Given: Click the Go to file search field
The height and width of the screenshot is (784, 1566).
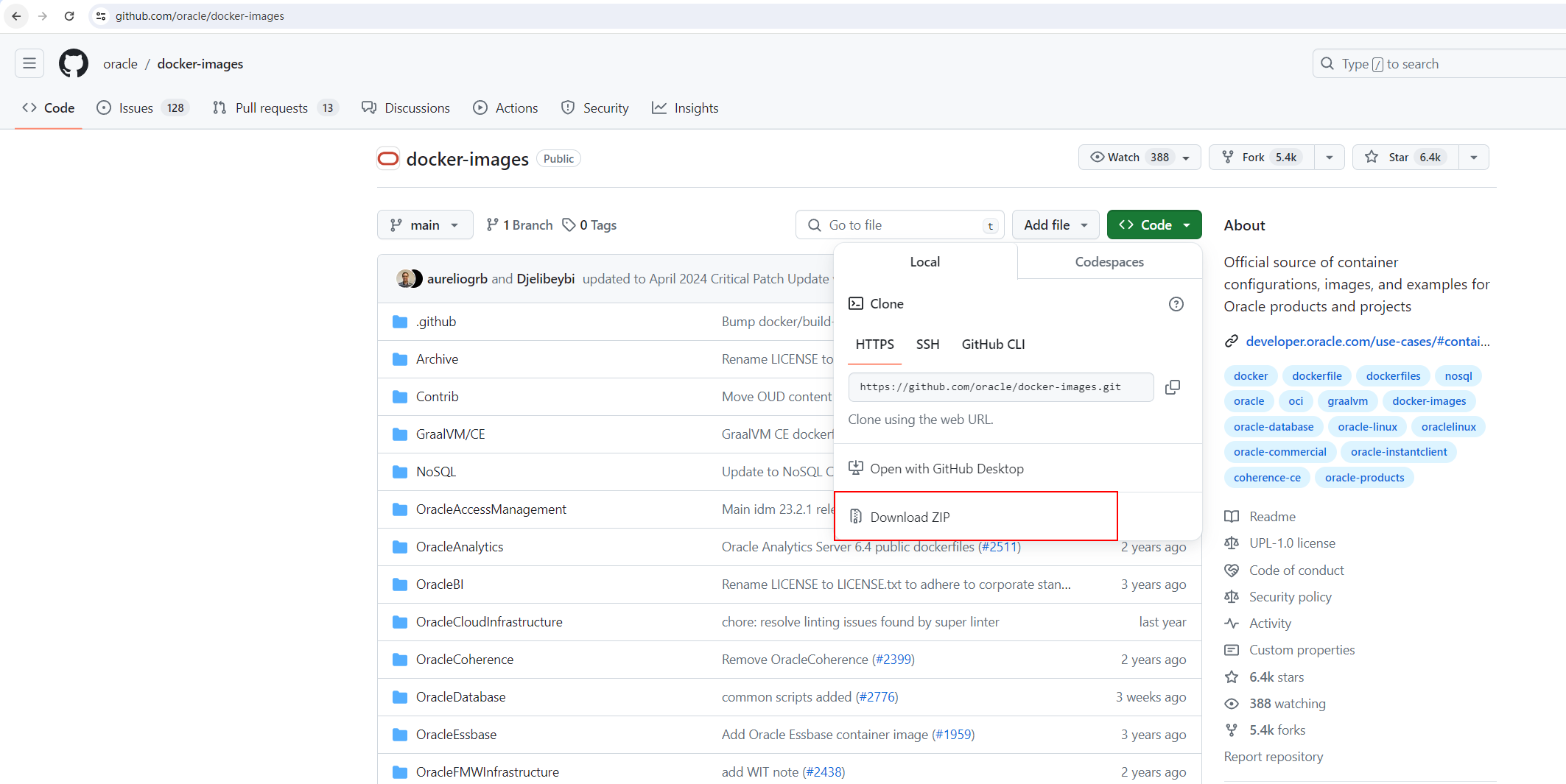Looking at the screenshot, I should click(899, 225).
